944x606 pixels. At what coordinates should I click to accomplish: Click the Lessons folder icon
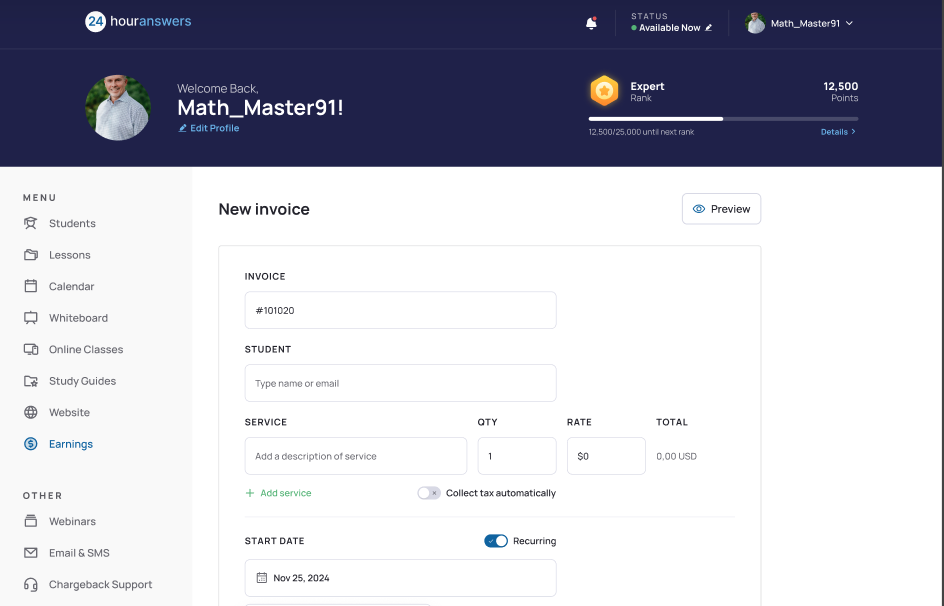(x=31, y=255)
